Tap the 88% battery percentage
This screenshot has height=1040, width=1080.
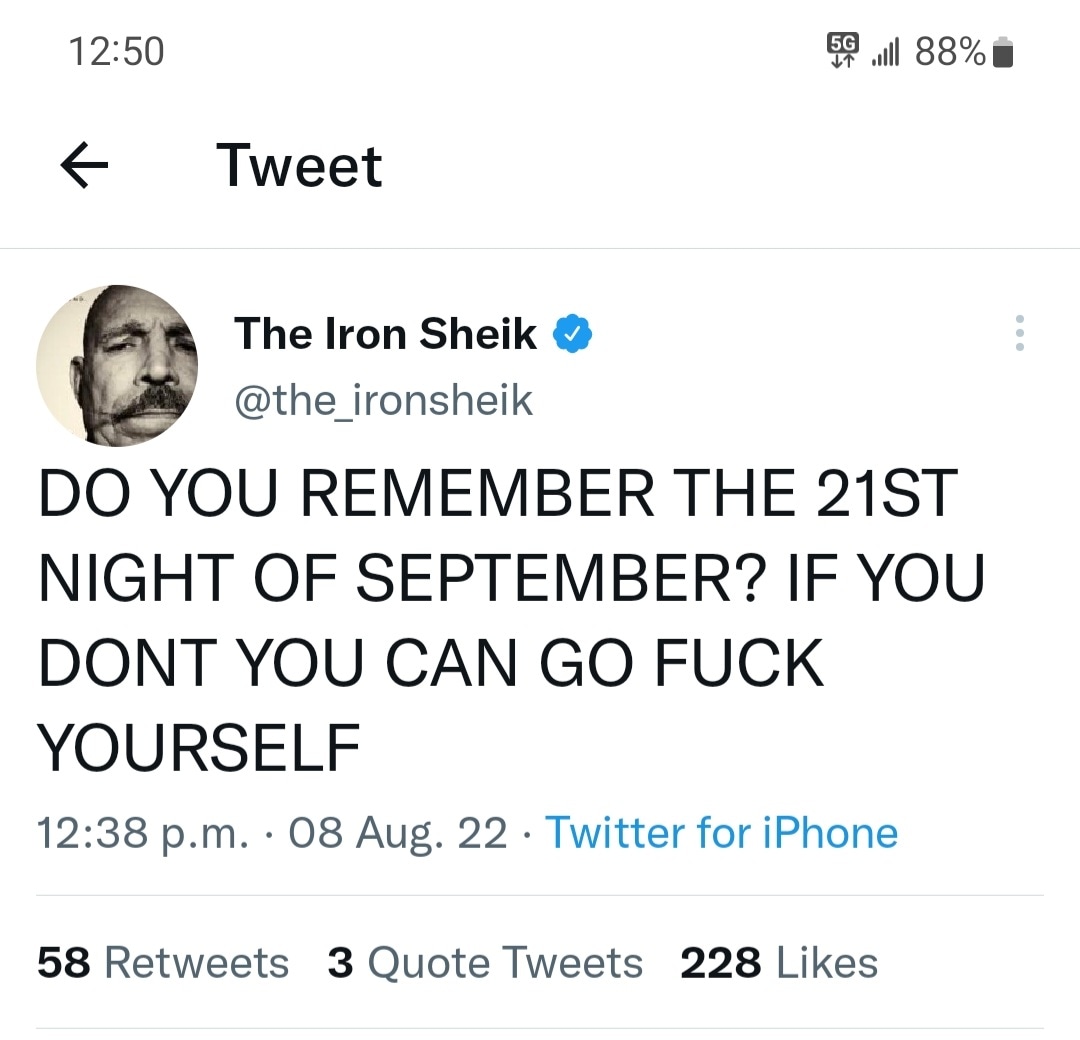(x=949, y=52)
